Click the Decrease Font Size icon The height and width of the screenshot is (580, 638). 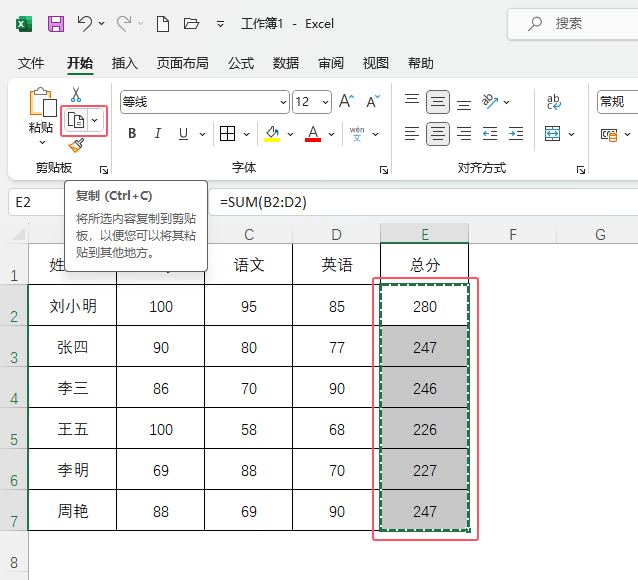[373, 101]
